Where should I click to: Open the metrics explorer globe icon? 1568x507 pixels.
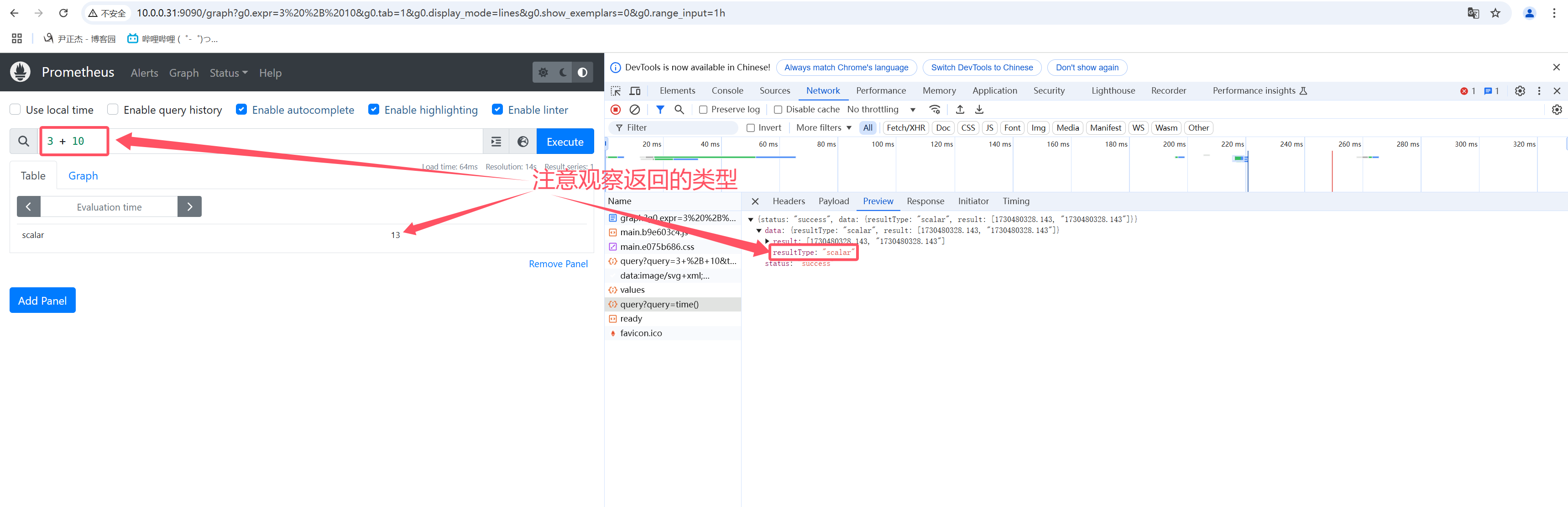tap(522, 142)
